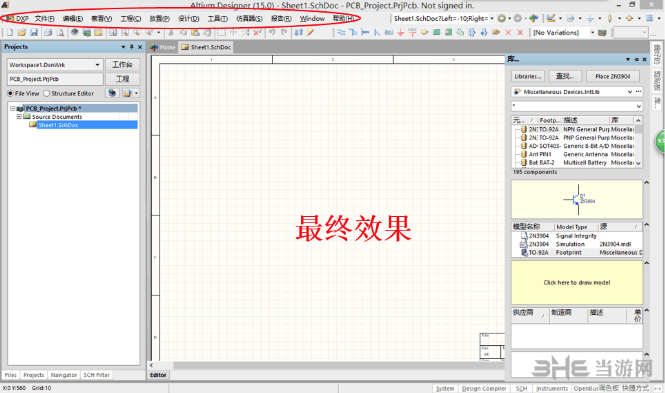
Task: Create a new document from toolbar
Action: (x=10, y=33)
